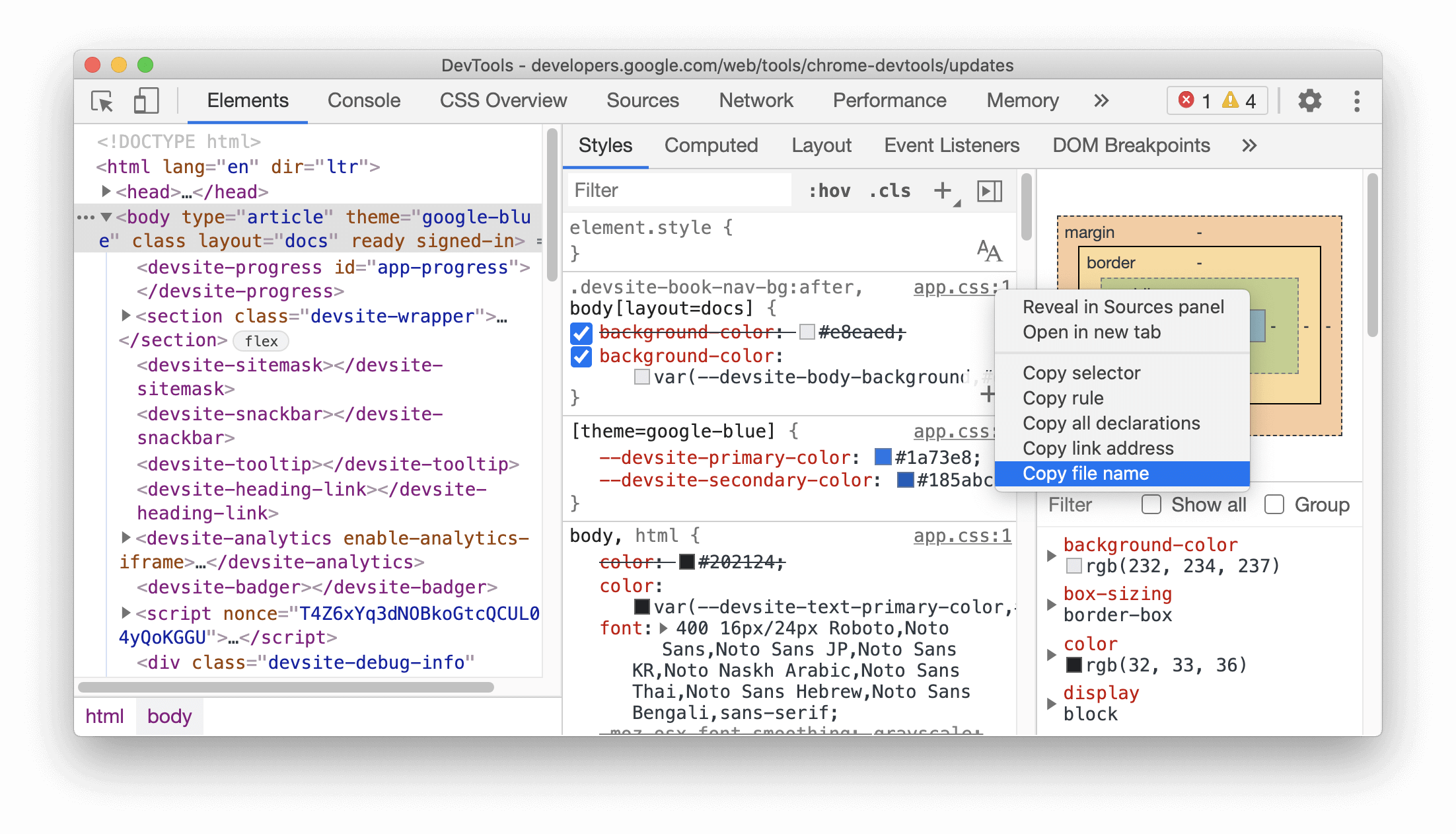Click the Elements panel icon

click(248, 99)
